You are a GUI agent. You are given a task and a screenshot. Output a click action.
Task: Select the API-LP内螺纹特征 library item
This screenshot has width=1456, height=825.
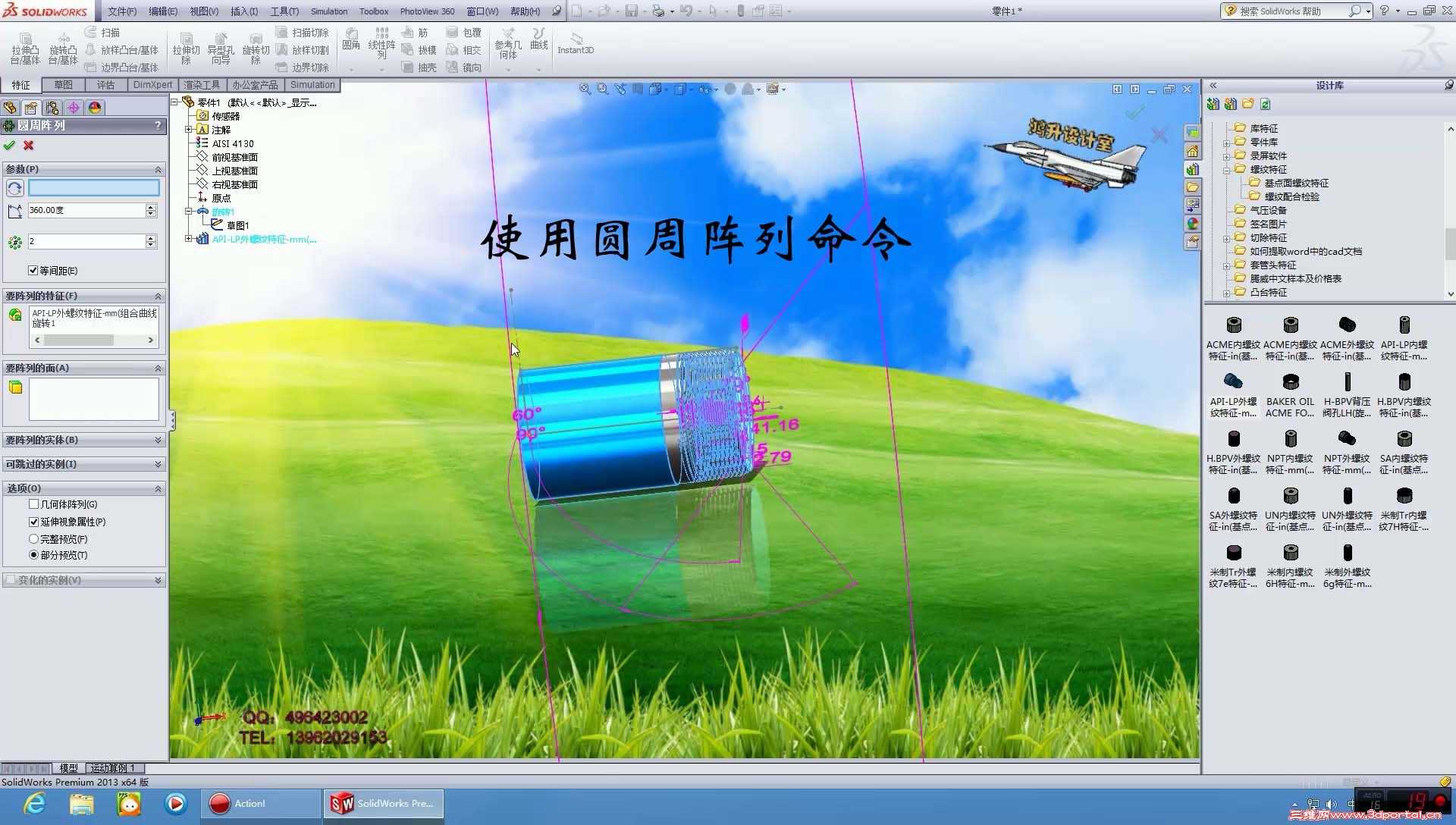[1404, 339]
